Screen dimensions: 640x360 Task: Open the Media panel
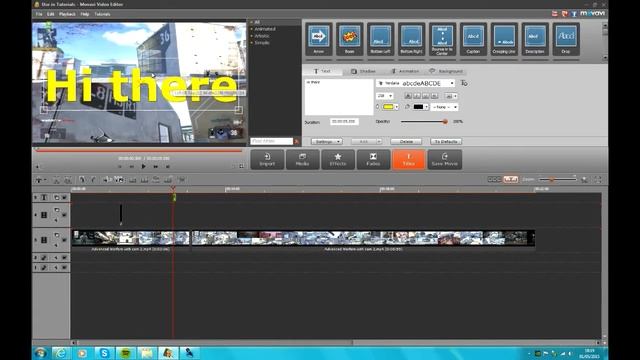pos(302,159)
